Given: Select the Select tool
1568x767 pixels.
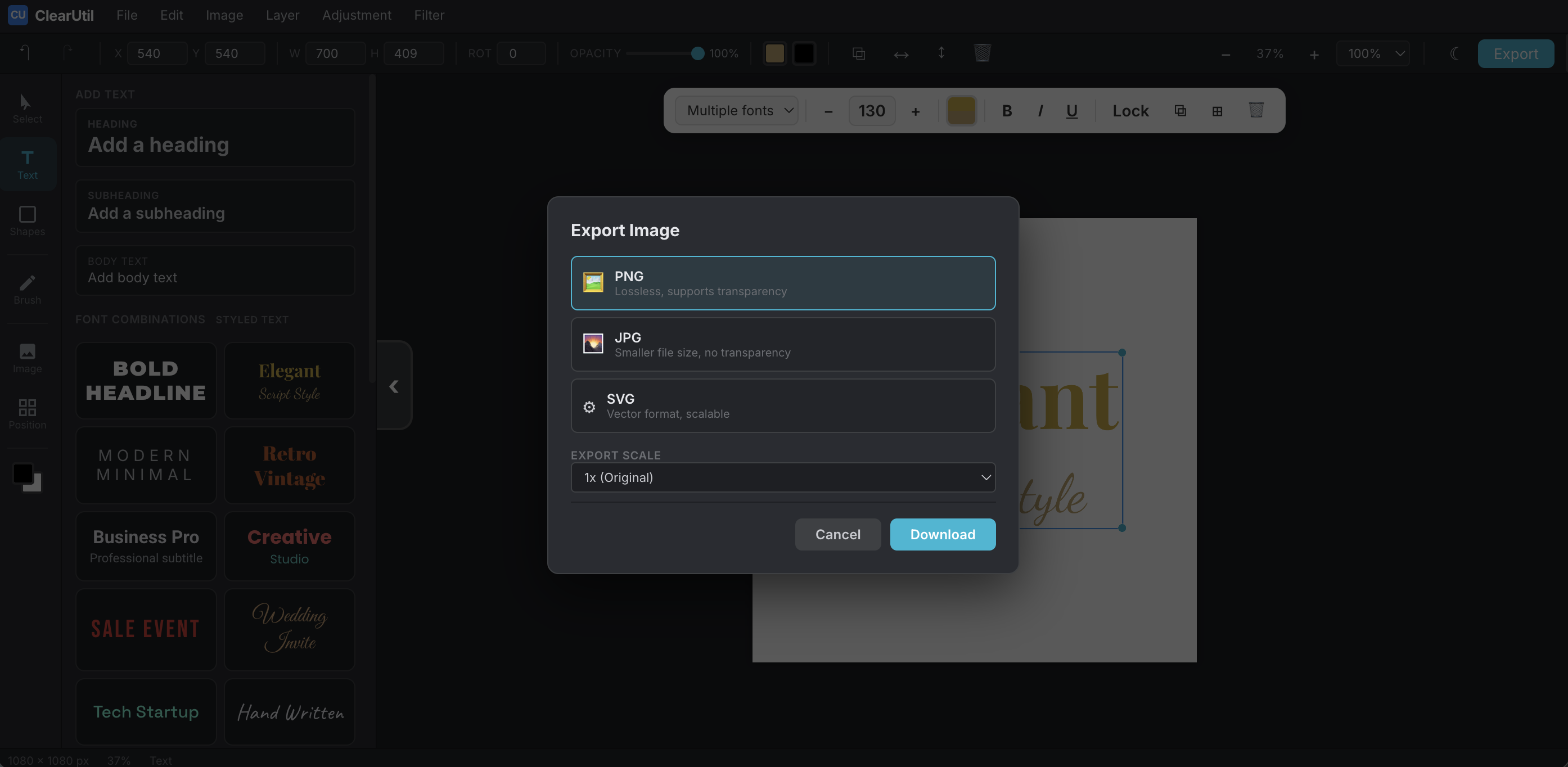Looking at the screenshot, I should click(28, 107).
